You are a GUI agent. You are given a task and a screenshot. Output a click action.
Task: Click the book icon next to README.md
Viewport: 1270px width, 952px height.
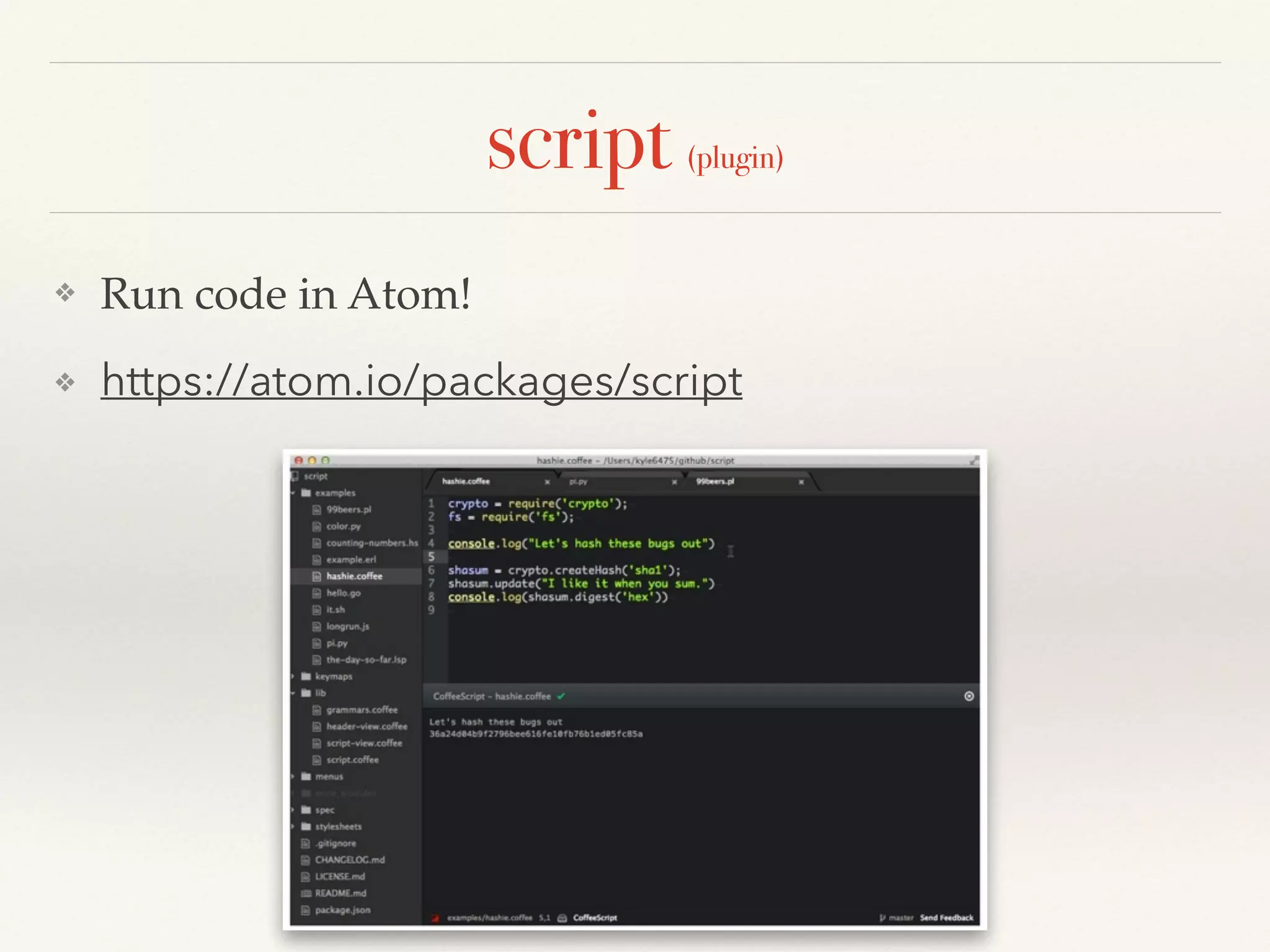click(x=305, y=893)
